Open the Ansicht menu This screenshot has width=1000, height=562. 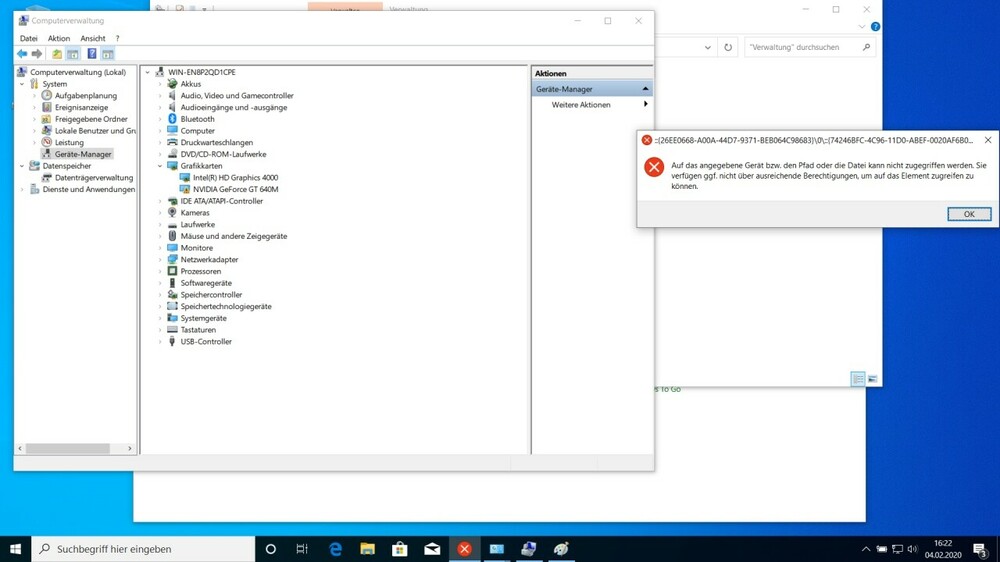(93, 39)
